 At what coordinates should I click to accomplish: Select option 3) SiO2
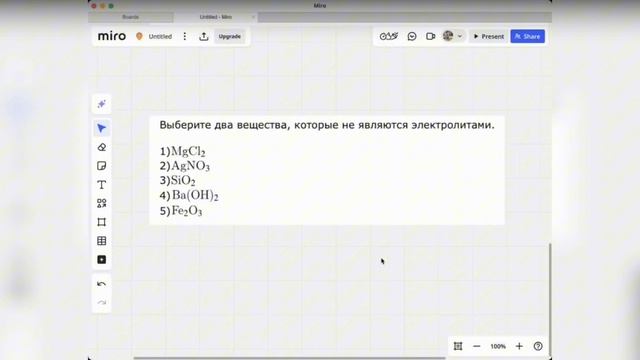178,180
